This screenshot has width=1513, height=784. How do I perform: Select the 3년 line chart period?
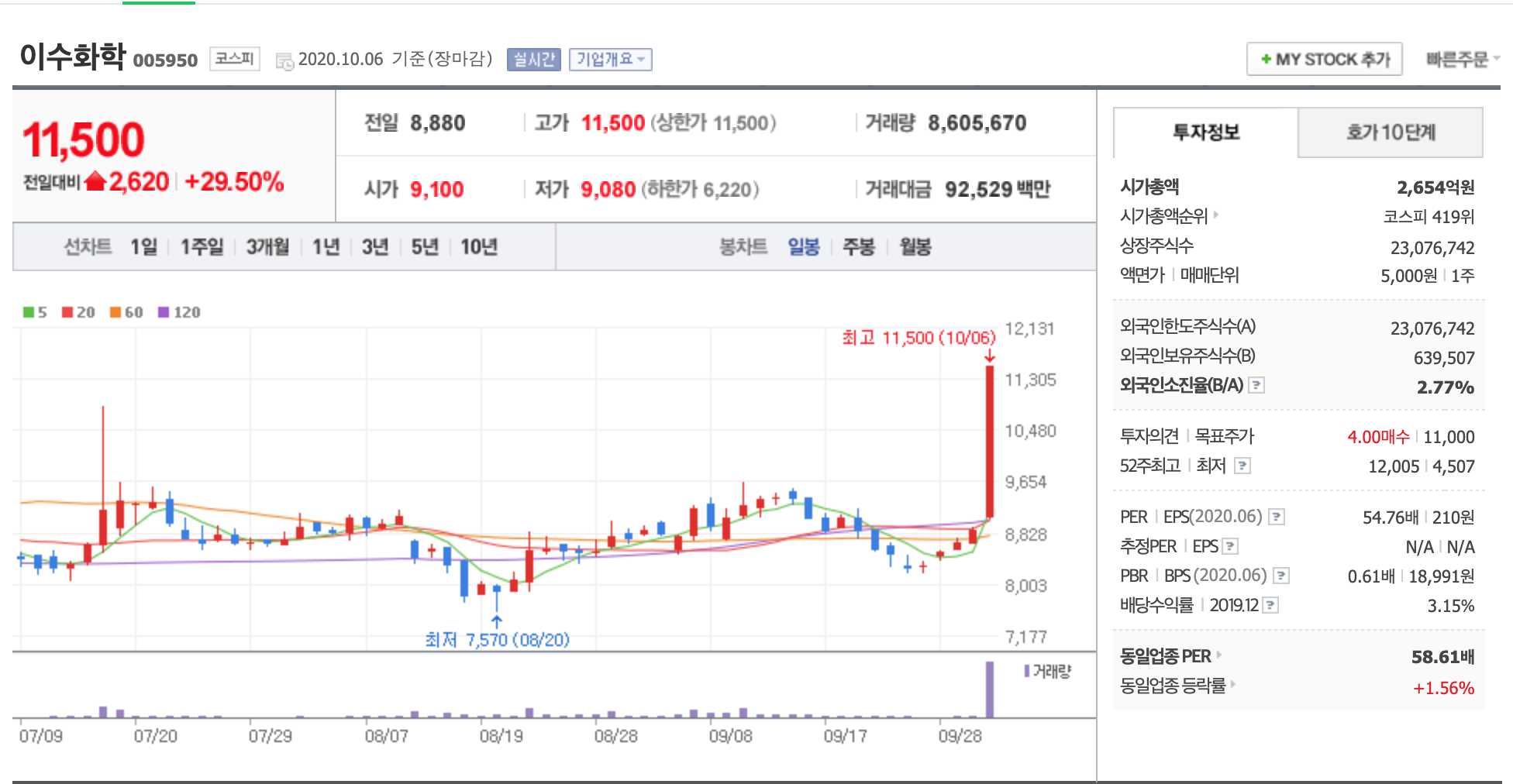(375, 247)
